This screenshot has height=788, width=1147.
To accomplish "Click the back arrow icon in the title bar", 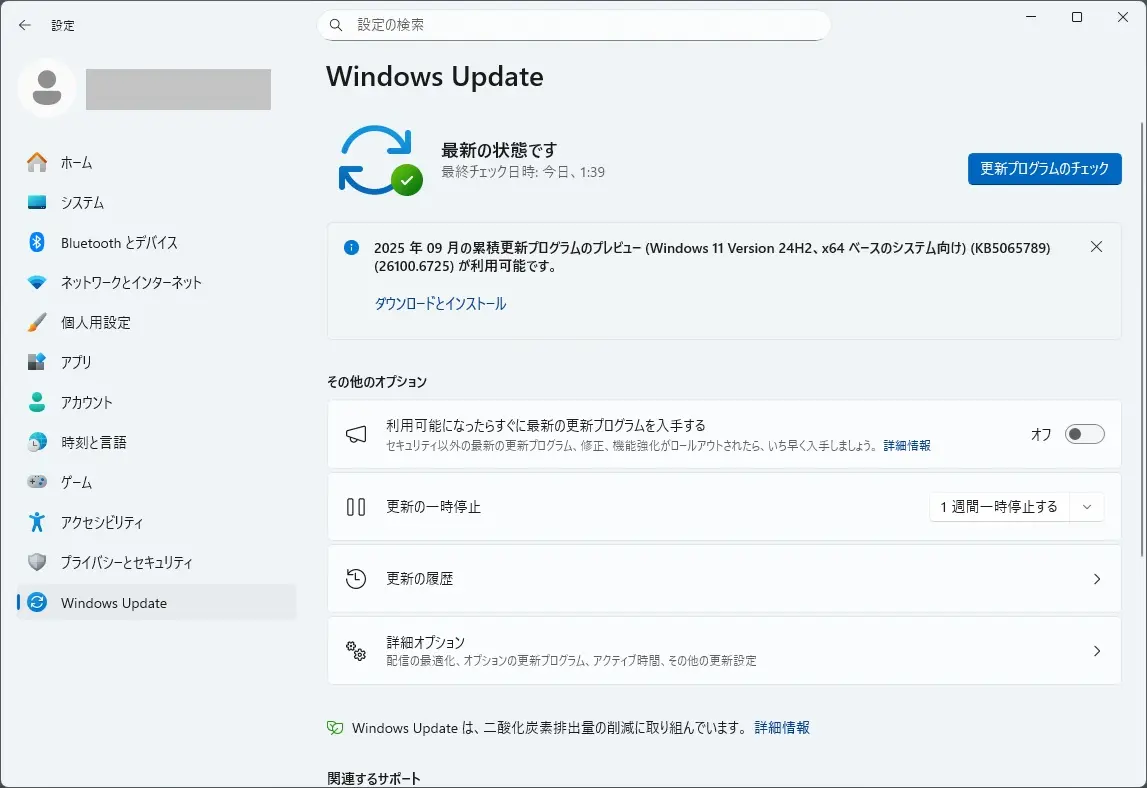I will [25, 25].
